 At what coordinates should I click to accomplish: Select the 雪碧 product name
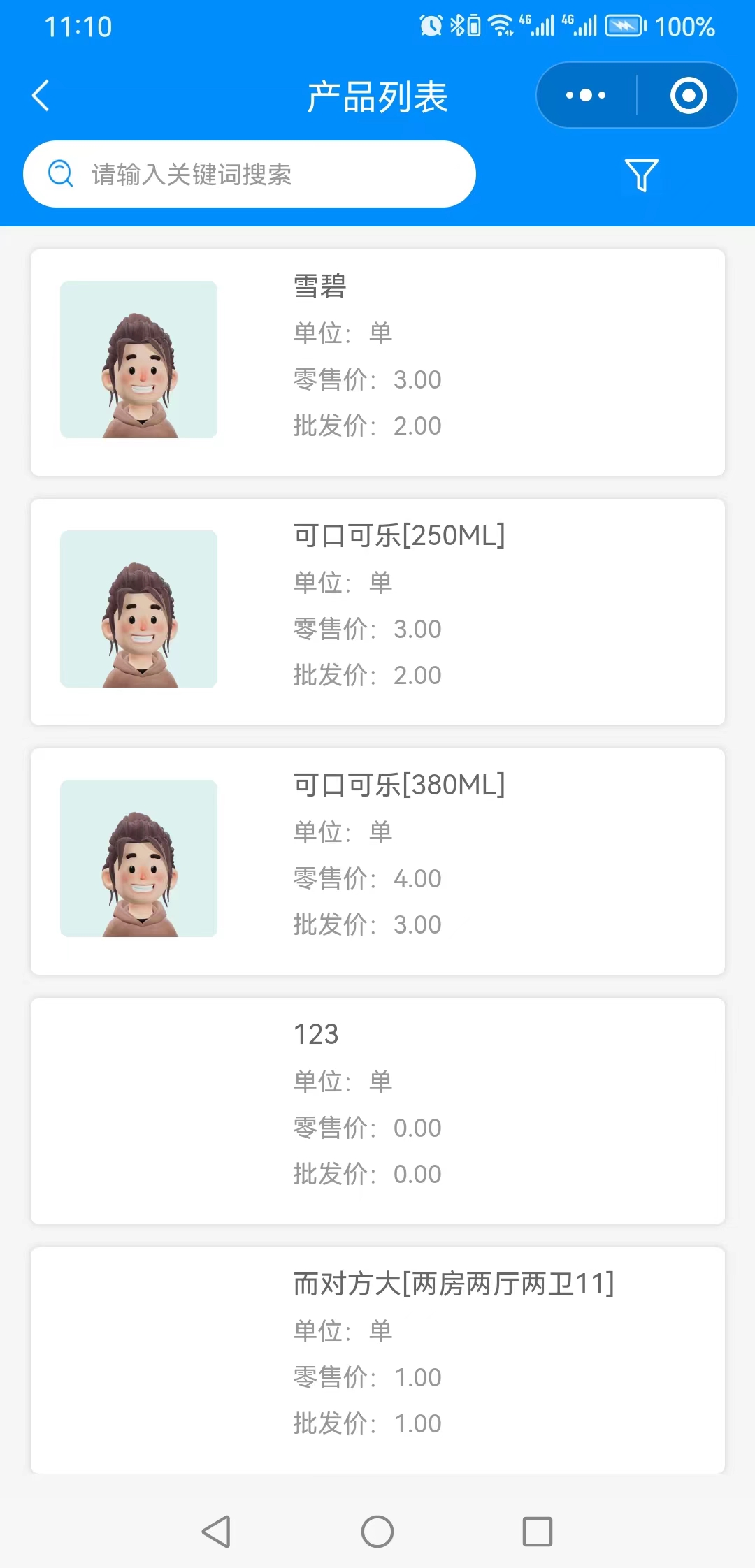320,286
